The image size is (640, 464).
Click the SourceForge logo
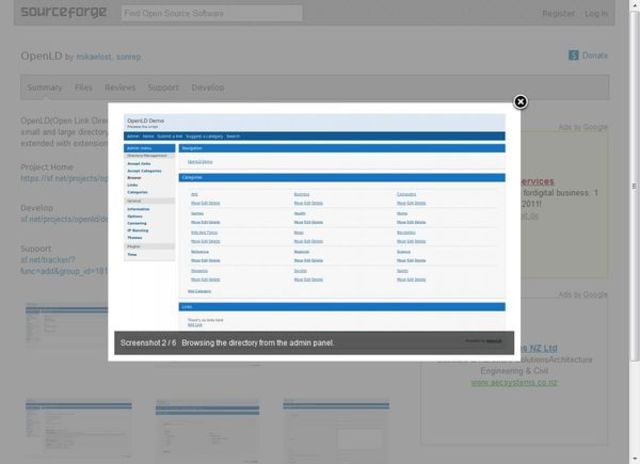pos(64,12)
